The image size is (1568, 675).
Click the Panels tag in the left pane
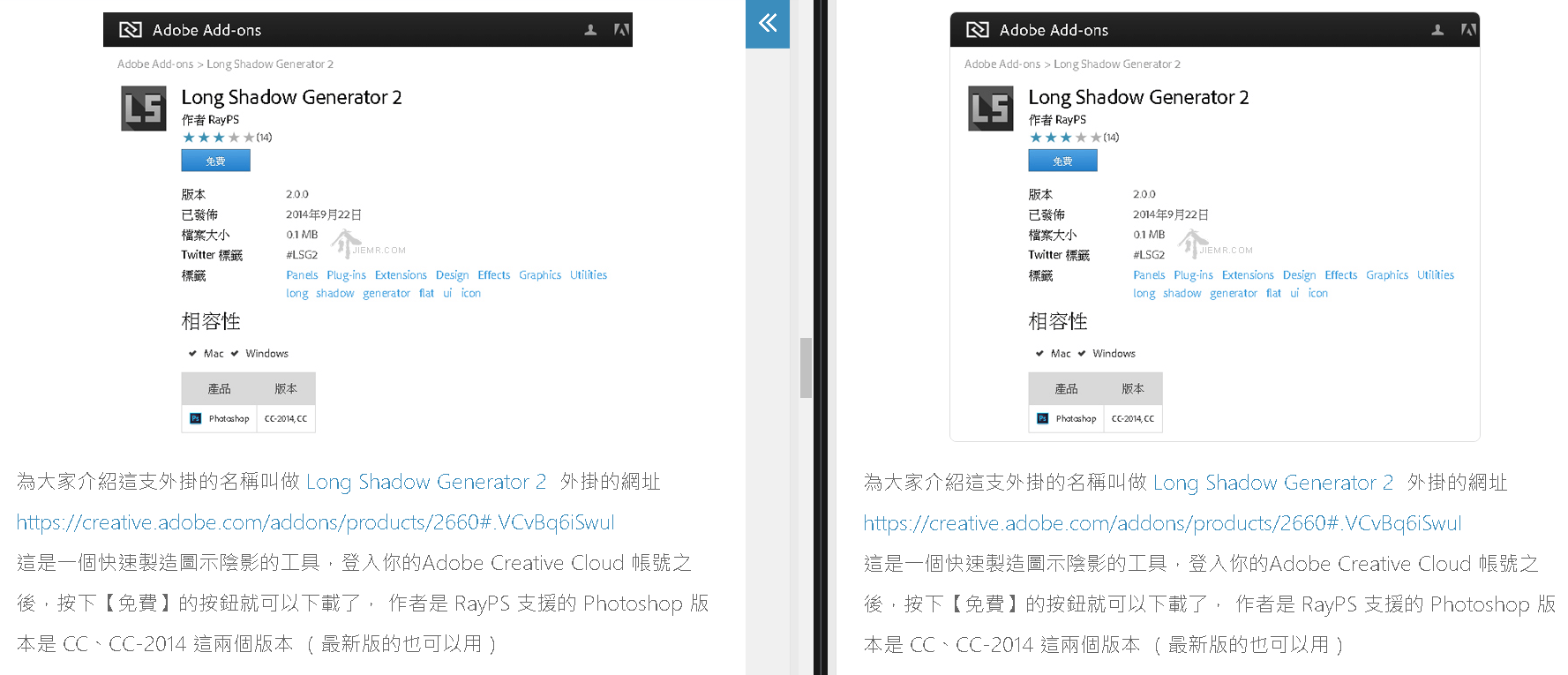click(302, 275)
